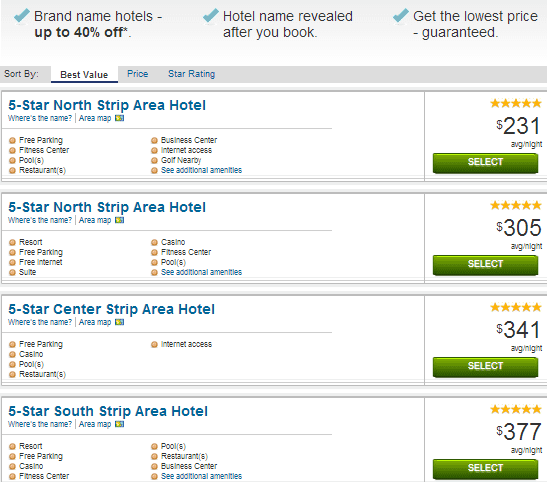Viewport: 547px width, 482px height.
Task: Select the $341 Center Strip hotel
Action: coord(485,367)
